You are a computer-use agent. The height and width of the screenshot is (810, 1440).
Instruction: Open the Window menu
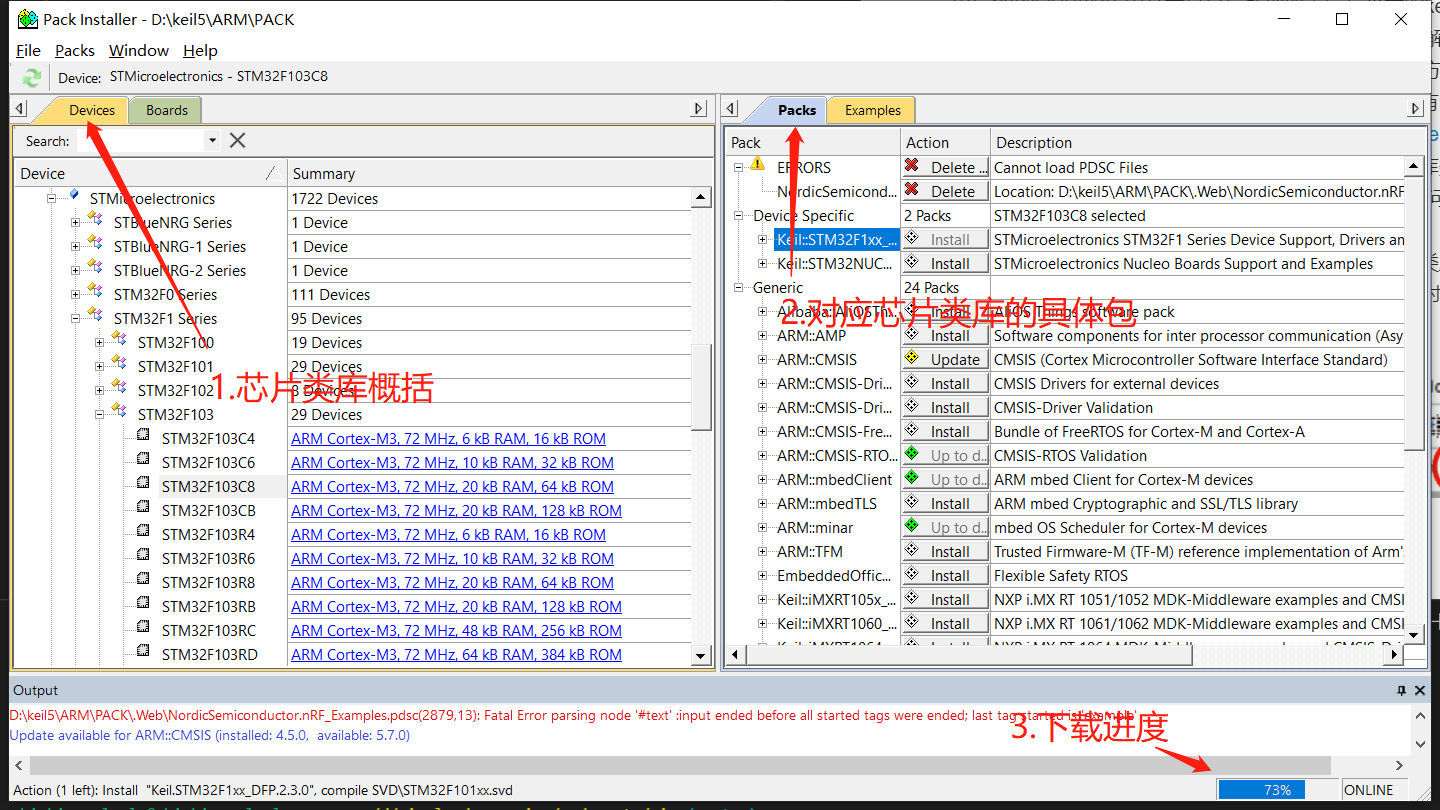tap(139, 50)
